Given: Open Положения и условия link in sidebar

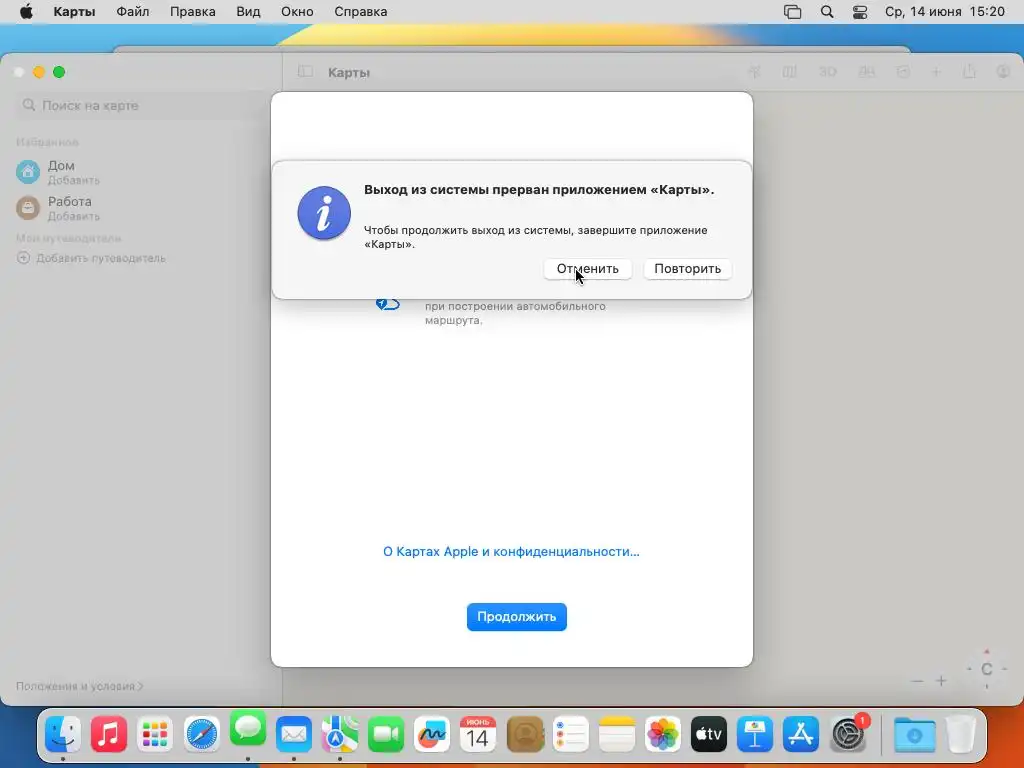Looking at the screenshot, I should [x=79, y=686].
